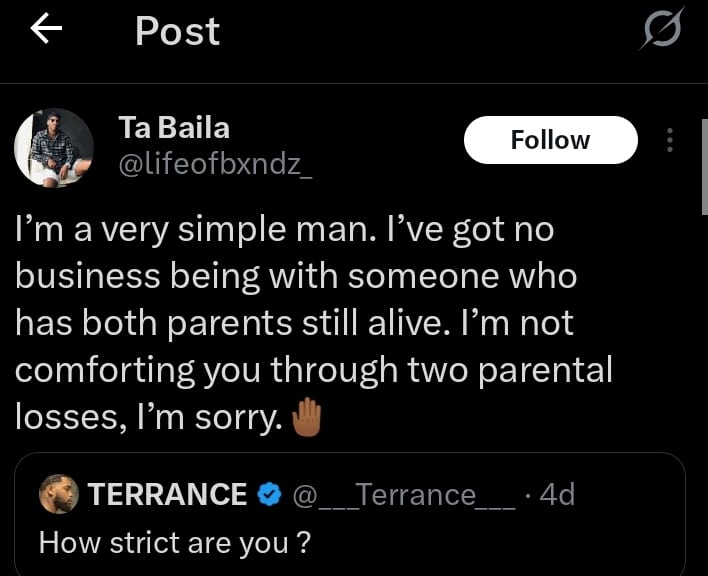Tap the @lifeofbxndz_ handle

215,164
